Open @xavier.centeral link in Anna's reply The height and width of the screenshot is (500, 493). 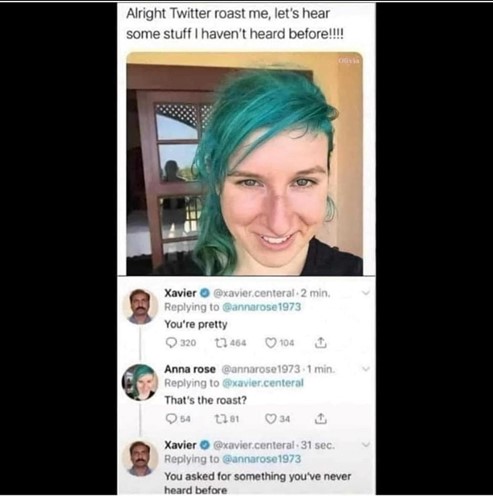(x=263, y=383)
